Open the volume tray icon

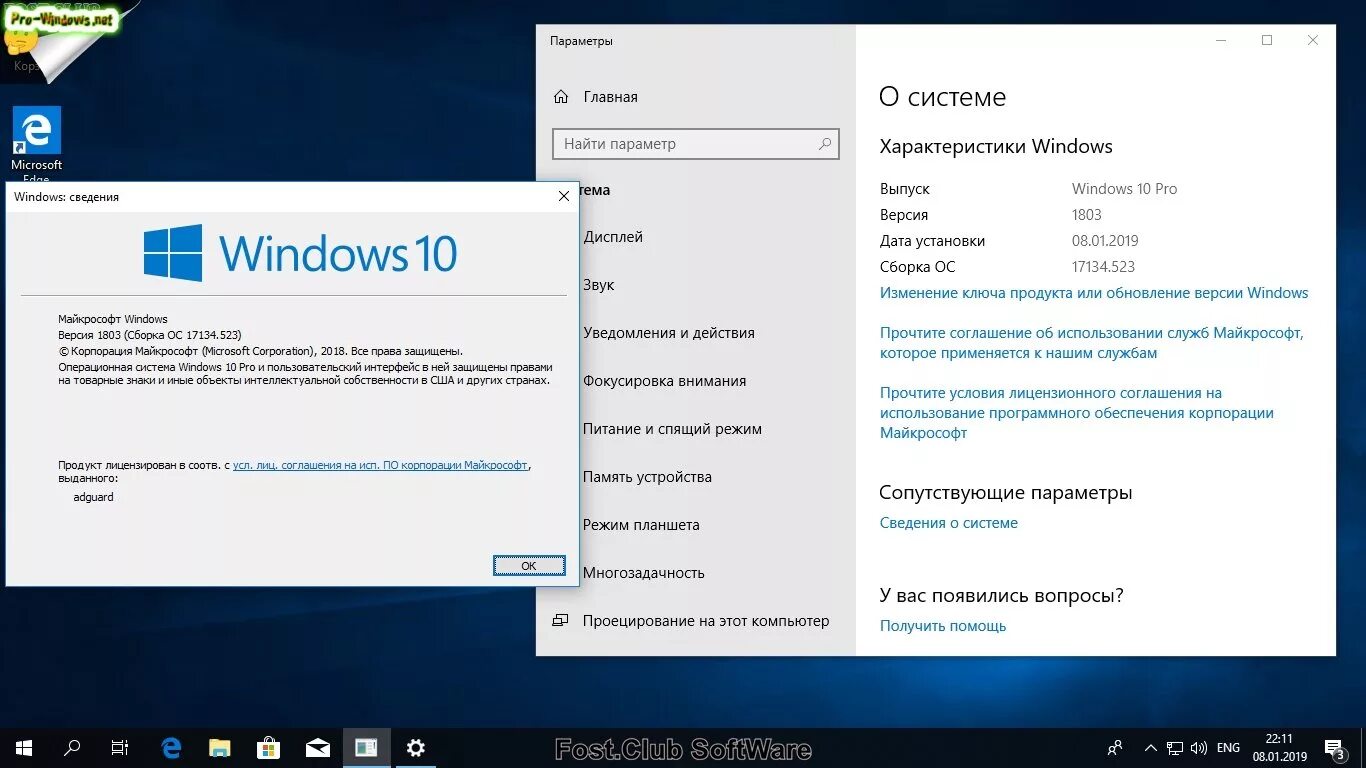point(1199,747)
